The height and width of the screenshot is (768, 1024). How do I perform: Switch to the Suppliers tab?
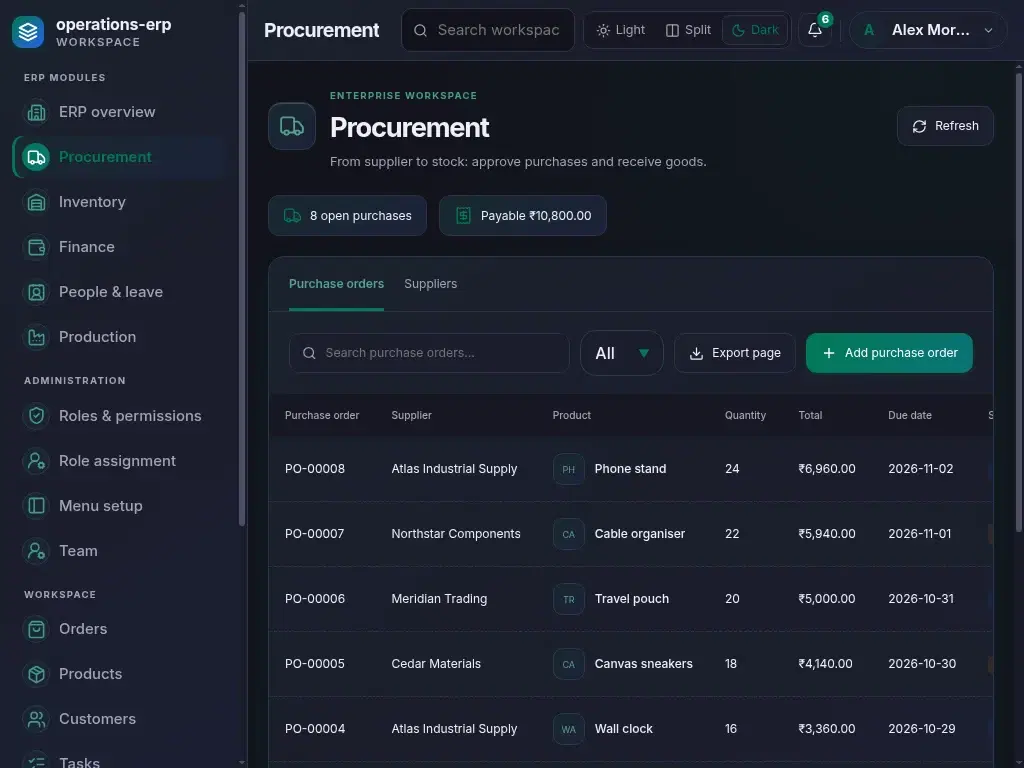click(x=430, y=284)
